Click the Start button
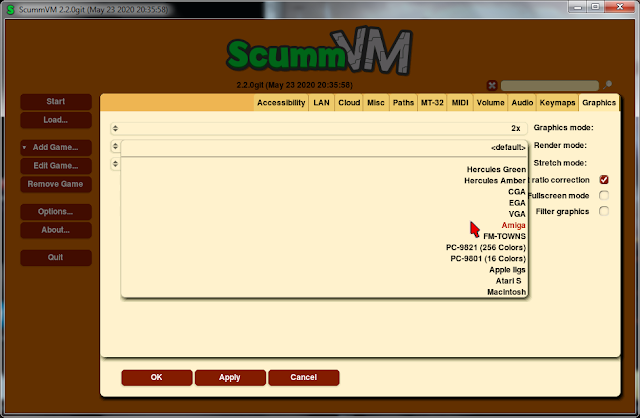The image size is (640, 418). pos(56,102)
